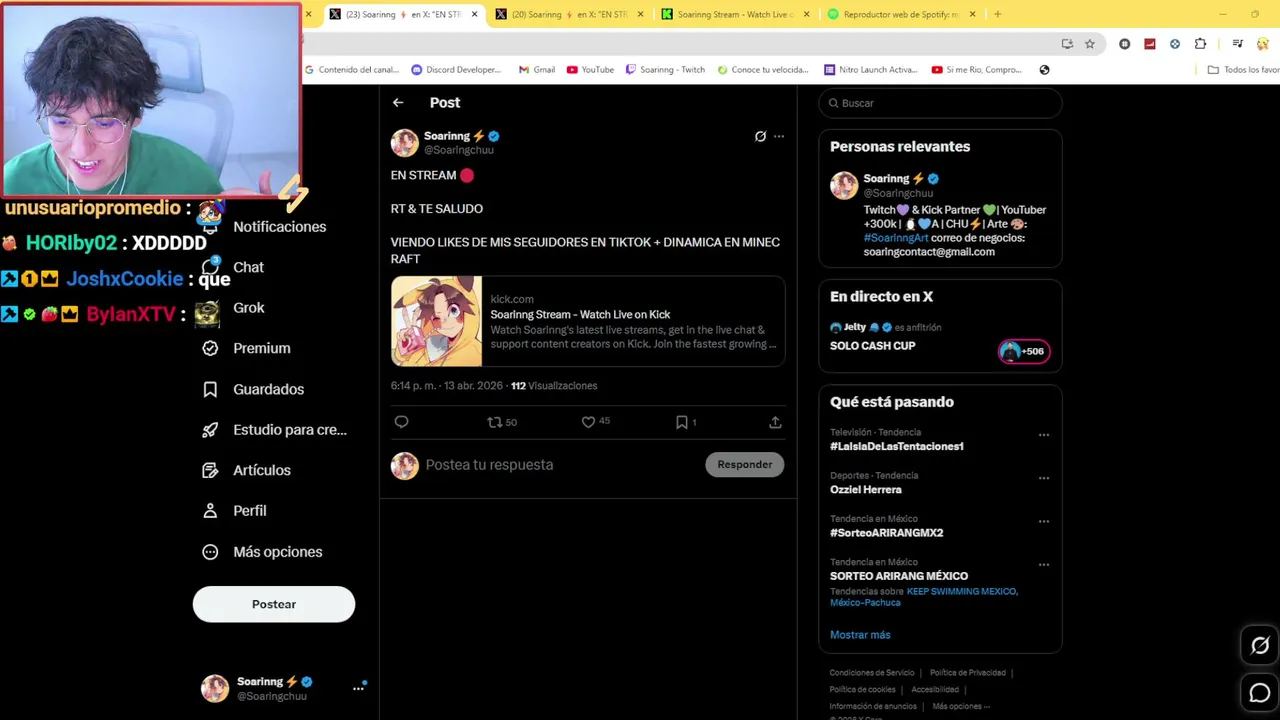Click the KEEP SWIMMING MEXICO link
Screen dimensions: 1280x720
coord(962,591)
